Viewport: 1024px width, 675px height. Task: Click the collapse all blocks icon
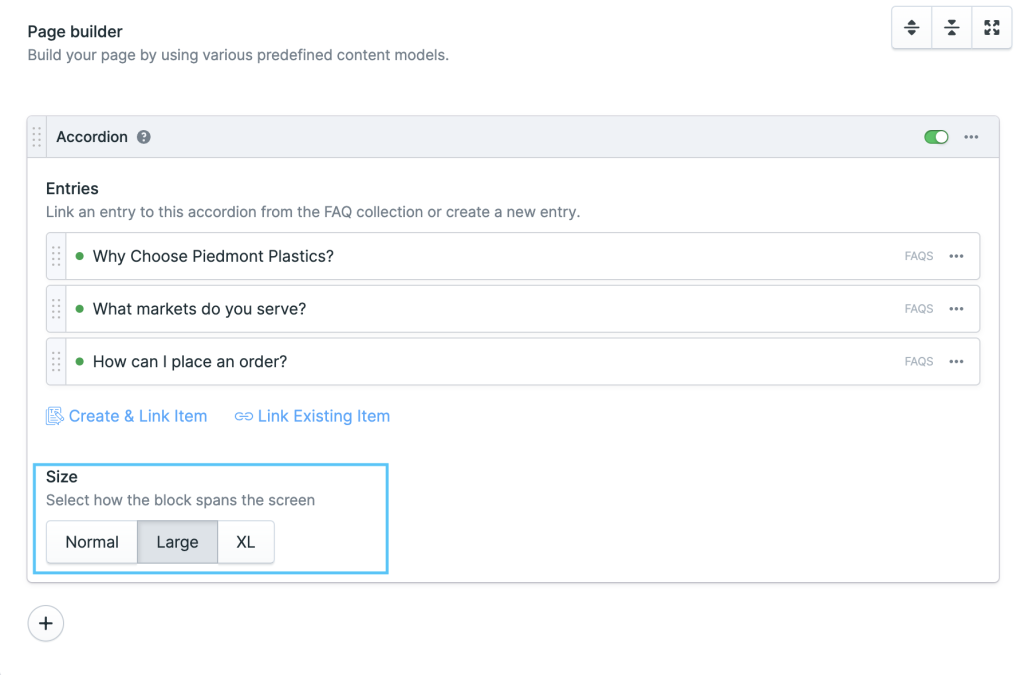click(x=951, y=28)
